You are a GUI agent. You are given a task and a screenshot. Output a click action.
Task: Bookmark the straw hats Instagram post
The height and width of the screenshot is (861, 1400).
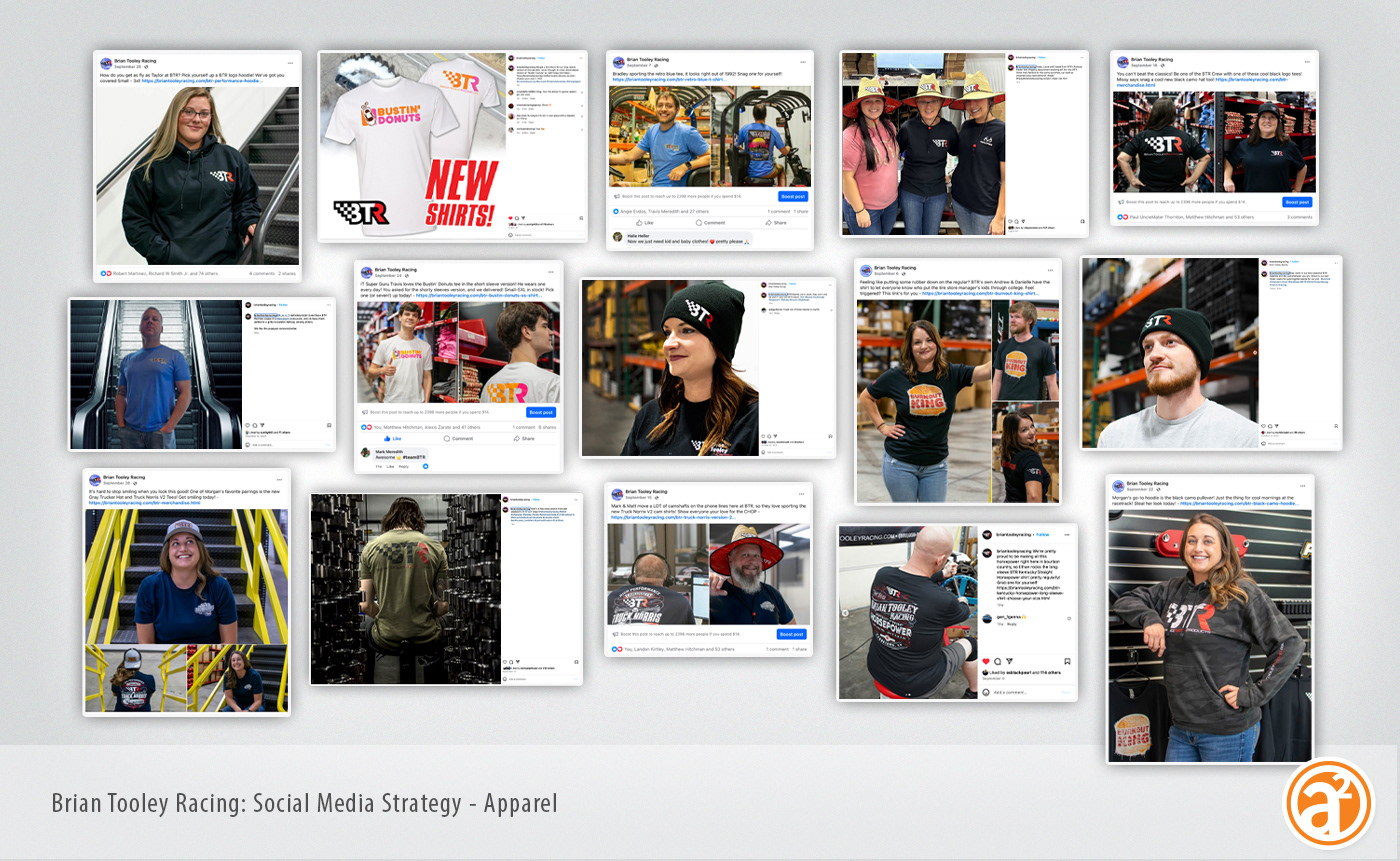(1081, 220)
